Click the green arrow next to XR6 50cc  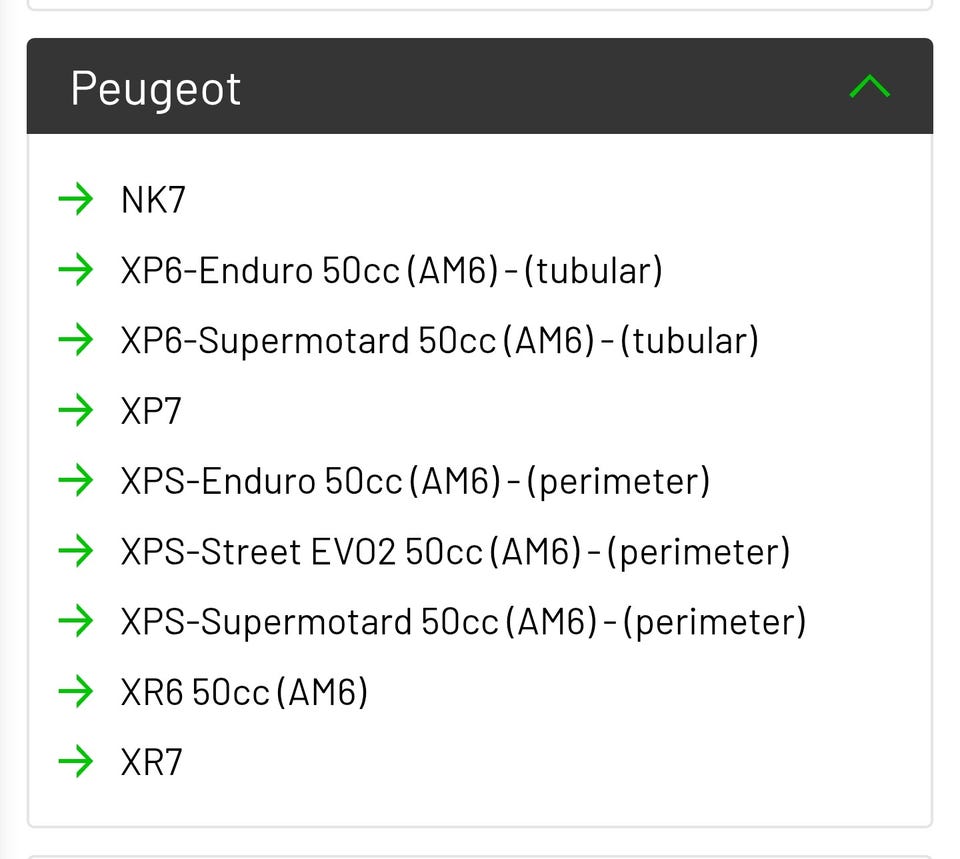click(76, 691)
